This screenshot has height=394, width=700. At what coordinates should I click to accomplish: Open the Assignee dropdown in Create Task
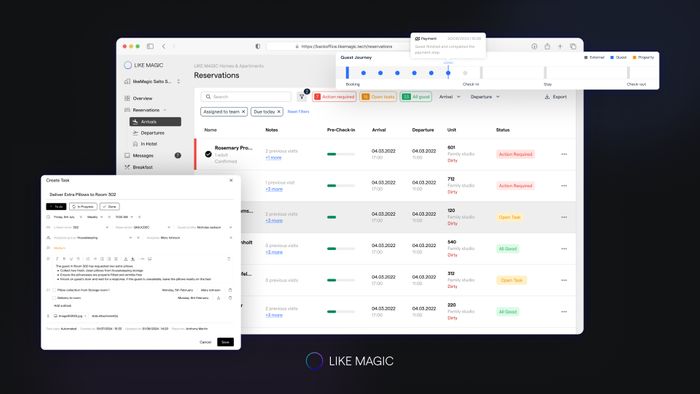[189, 238]
